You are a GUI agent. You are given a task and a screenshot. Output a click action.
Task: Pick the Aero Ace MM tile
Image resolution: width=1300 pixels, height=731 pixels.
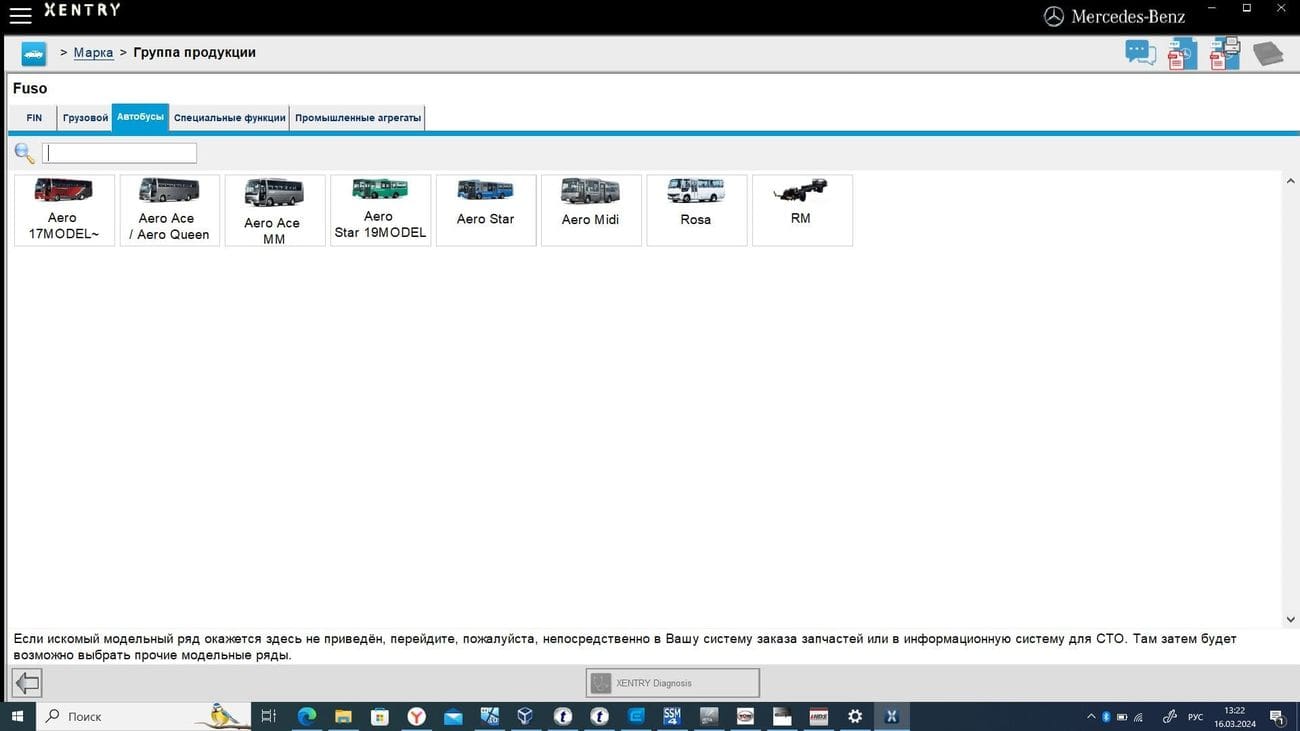coord(275,210)
